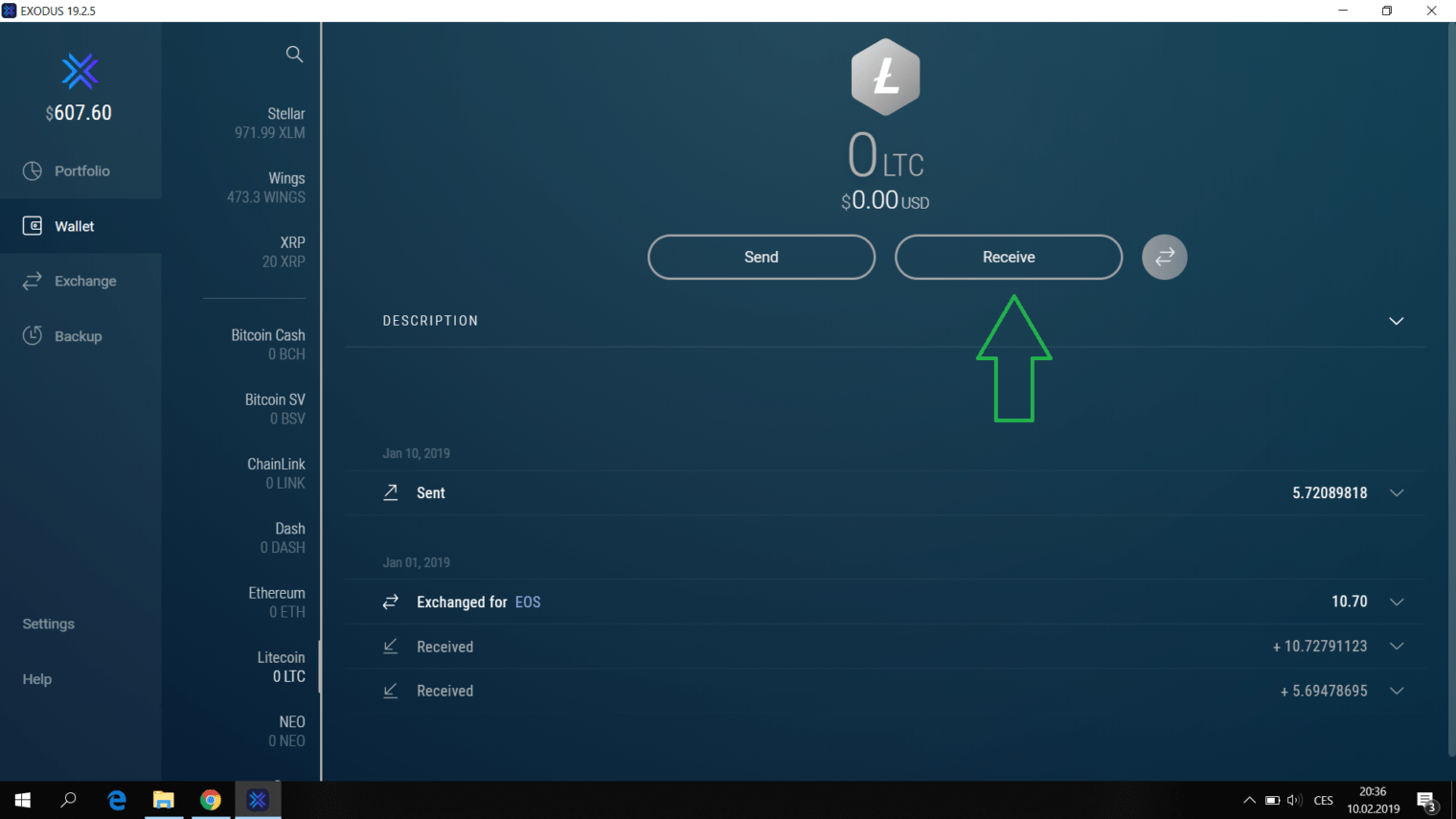Open the Backup section
This screenshot has height=819, width=1456.
(x=81, y=335)
